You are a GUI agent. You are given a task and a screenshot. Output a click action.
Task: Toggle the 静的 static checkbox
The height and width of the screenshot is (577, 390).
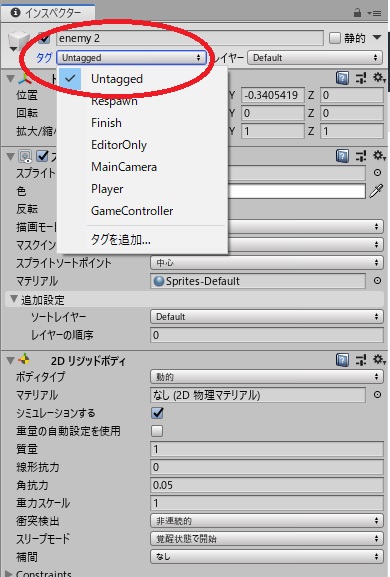pyautogui.click(x=335, y=38)
